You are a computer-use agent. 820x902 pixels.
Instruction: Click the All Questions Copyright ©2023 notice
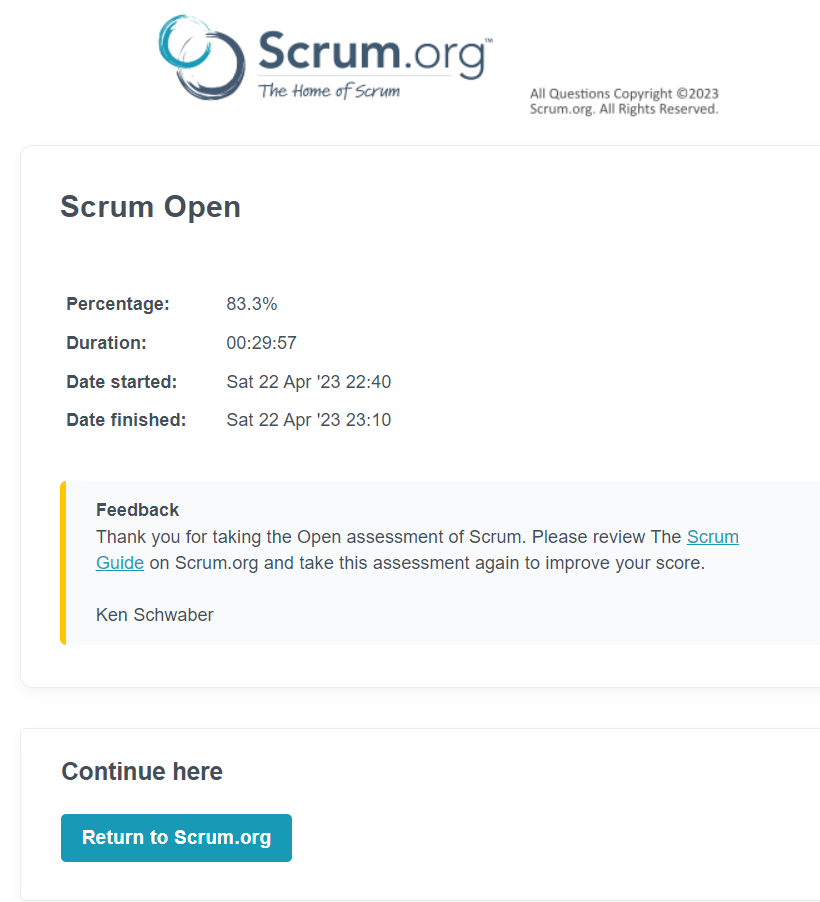tap(624, 101)
